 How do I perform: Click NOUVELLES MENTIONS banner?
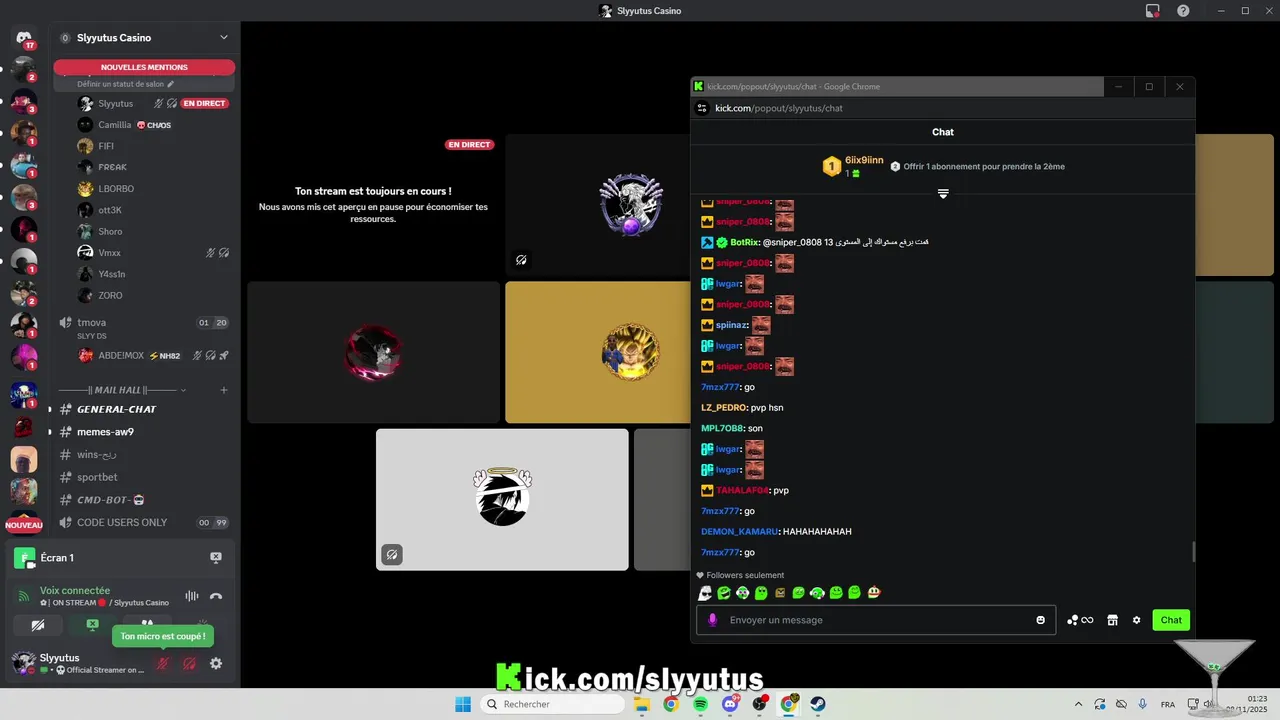(x=144, y=68)
